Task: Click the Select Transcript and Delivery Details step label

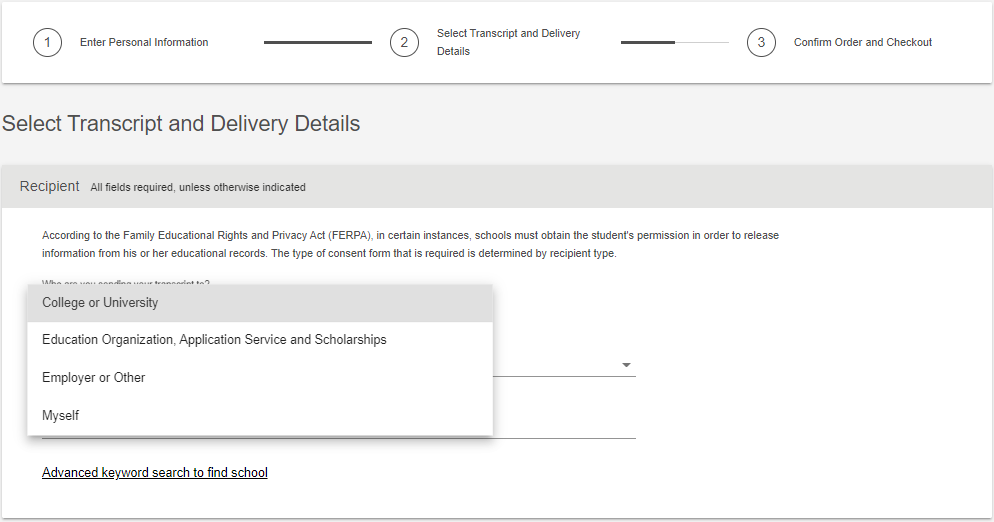Action: [508, 42]
